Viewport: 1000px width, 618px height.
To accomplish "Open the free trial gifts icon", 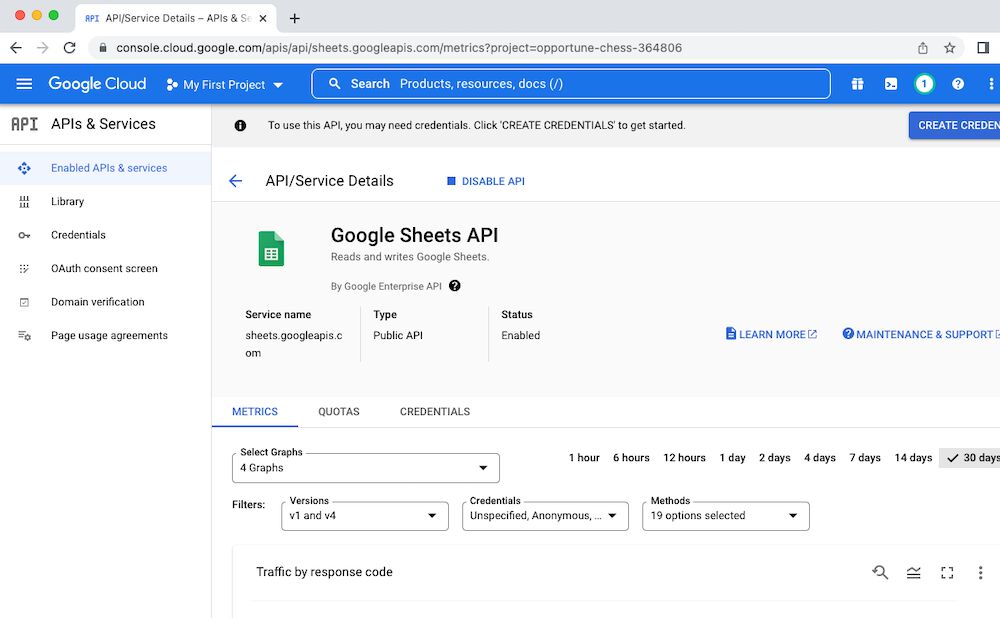I will pos(857,84).
